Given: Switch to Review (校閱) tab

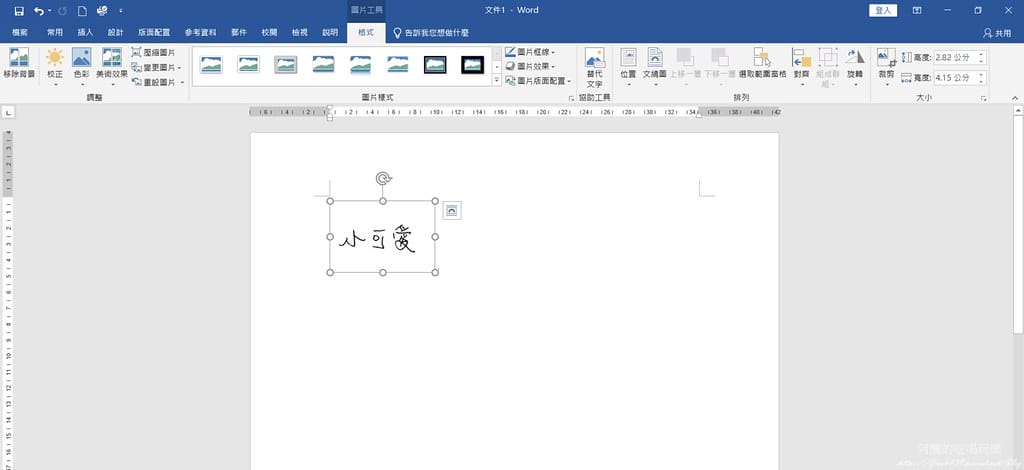Looking at the screenshot, I should [x=269, y=33].
